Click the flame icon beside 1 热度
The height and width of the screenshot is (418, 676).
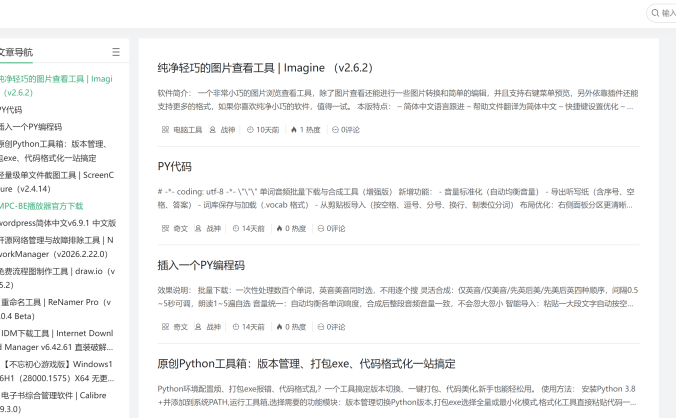[294, 130]
